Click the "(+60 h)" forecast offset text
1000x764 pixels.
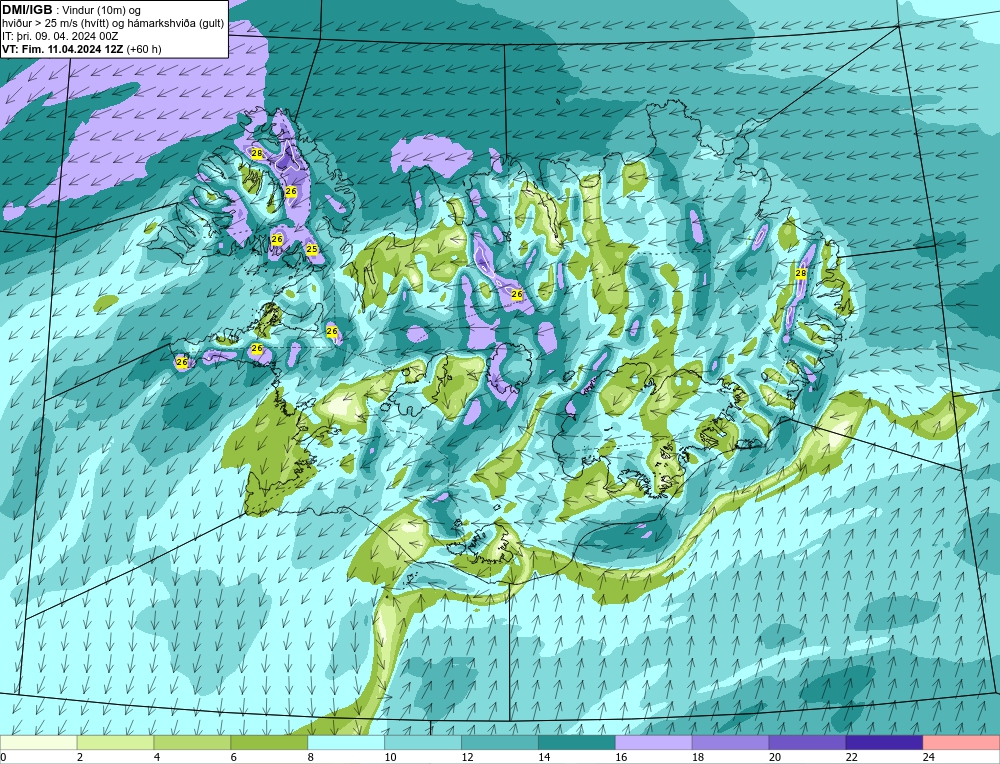(144, 49)
